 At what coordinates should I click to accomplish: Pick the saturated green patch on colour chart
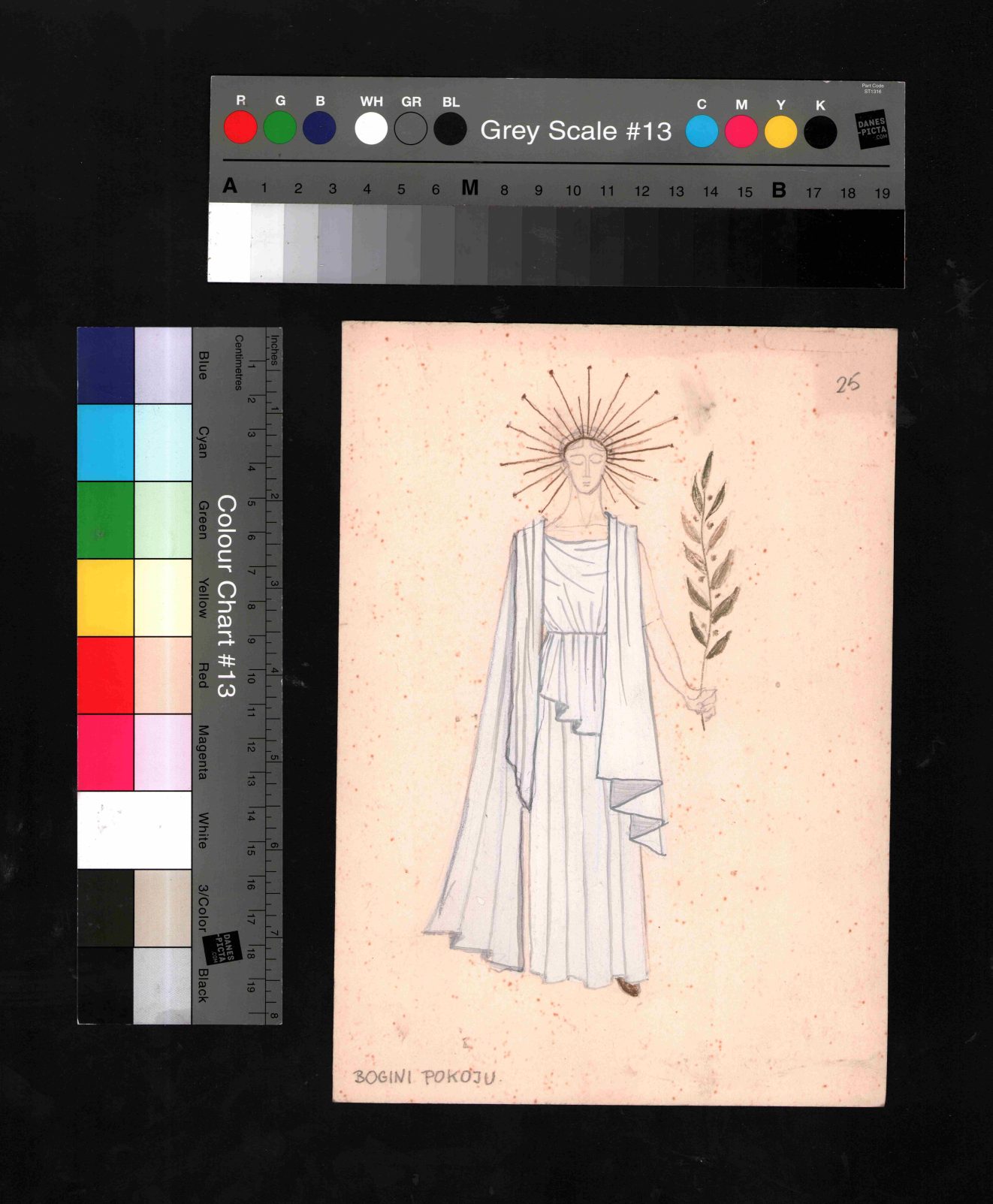pos(106,520)
